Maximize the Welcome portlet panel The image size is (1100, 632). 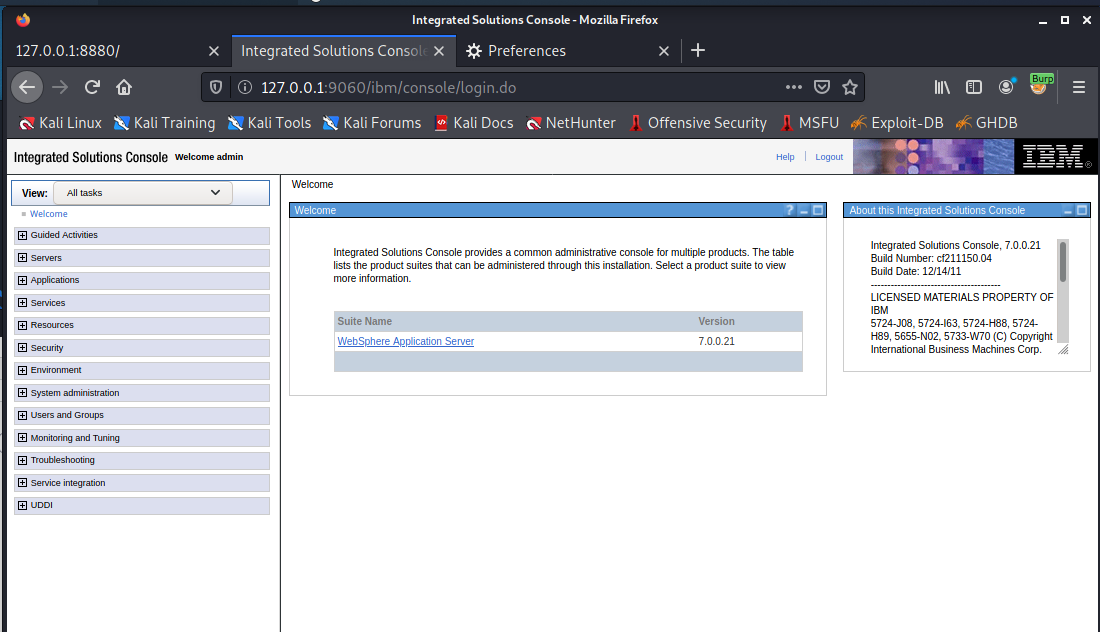(817, 210)
